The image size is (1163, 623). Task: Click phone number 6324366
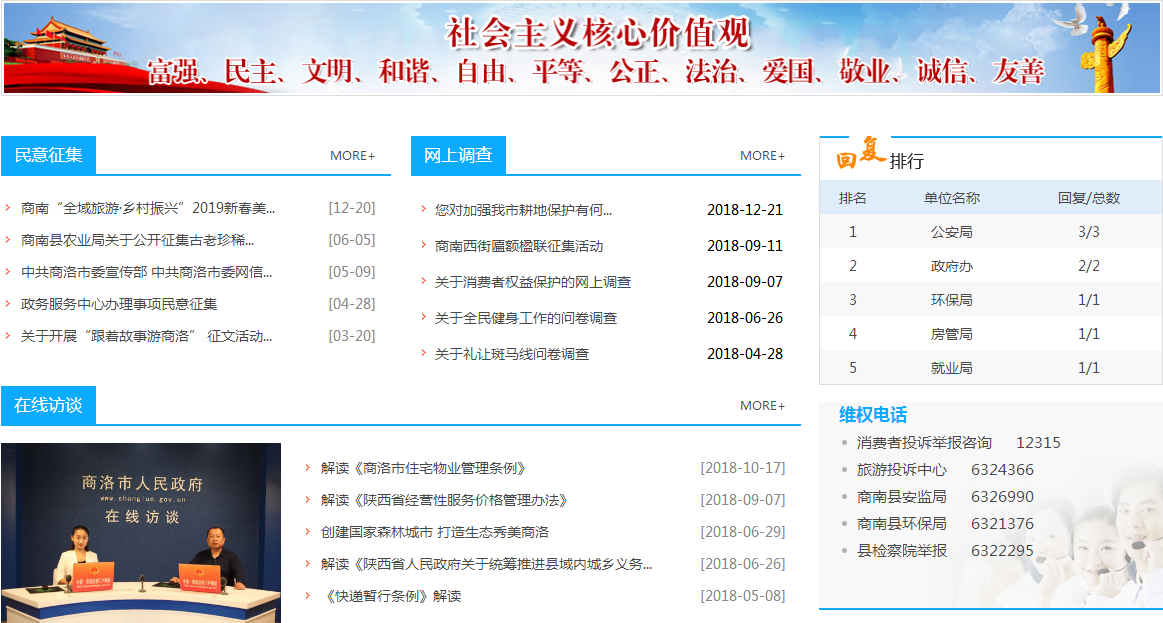1002,469
